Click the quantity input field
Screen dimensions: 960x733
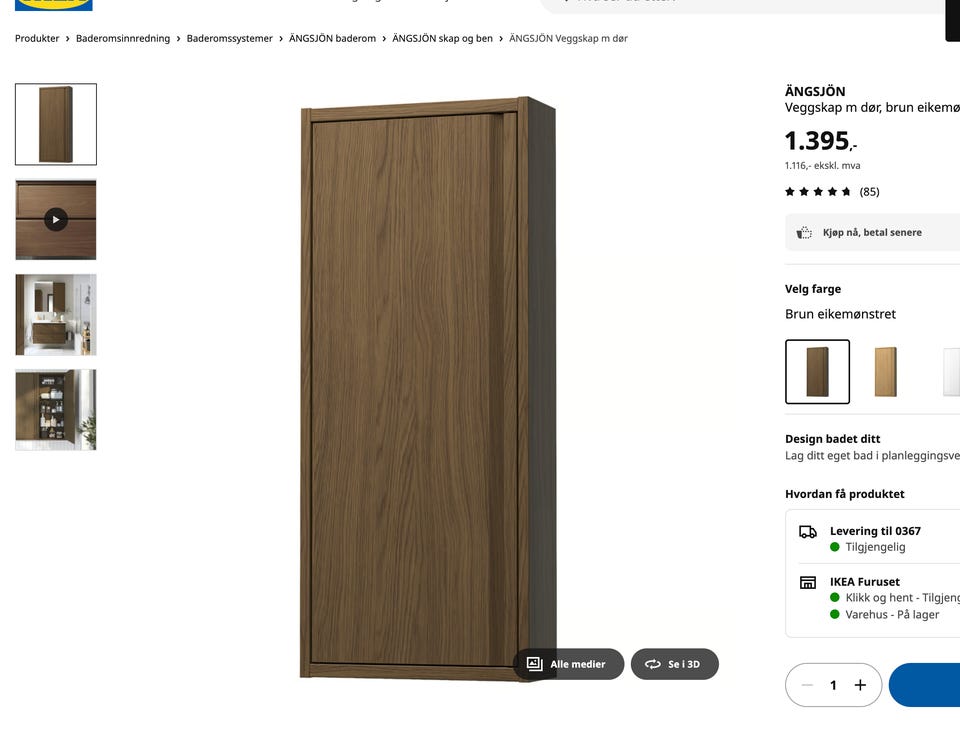pyautogui.click(x=833, y=685)
